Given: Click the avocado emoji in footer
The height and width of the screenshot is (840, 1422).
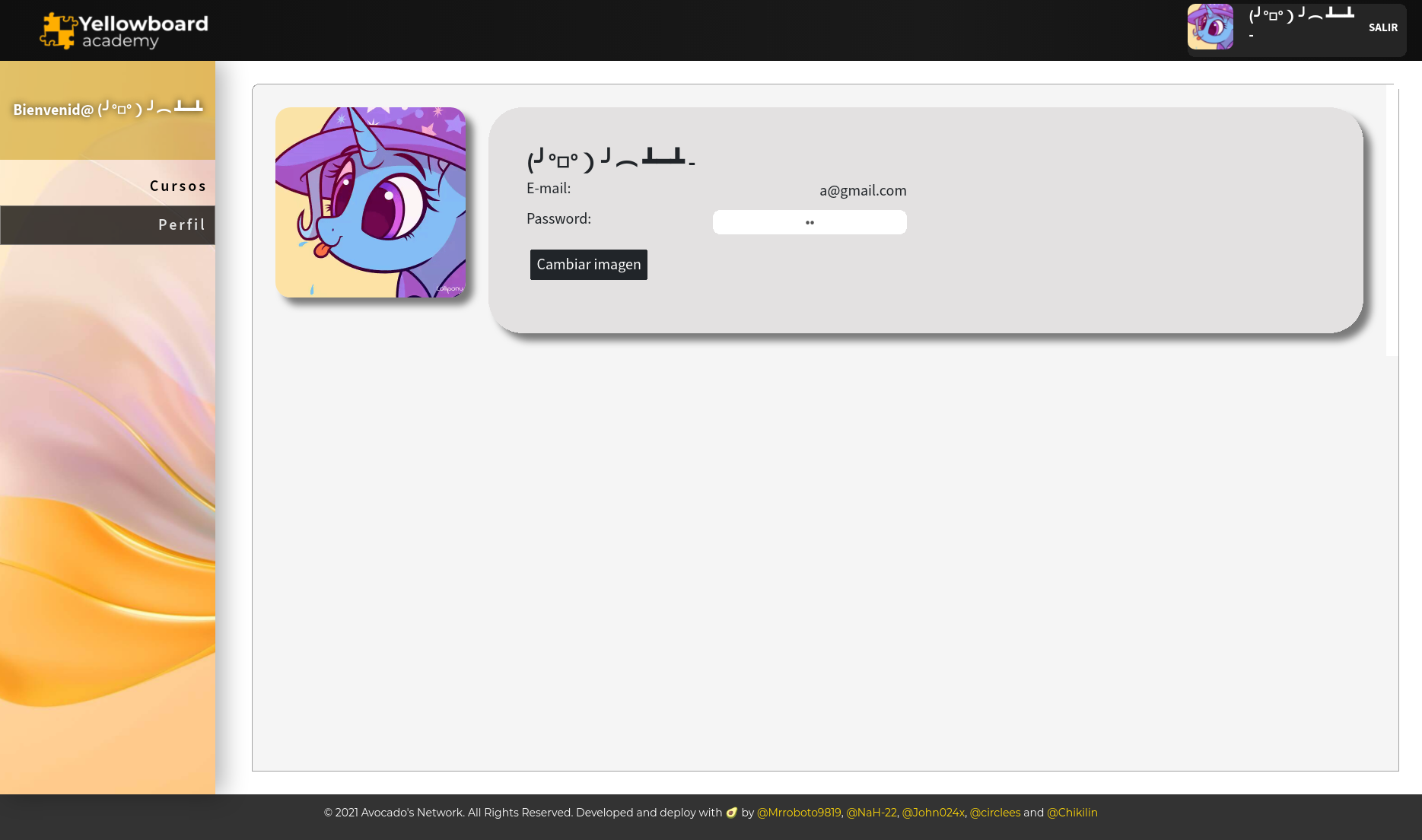Looking at the screenshot, I should coord(732,813).
